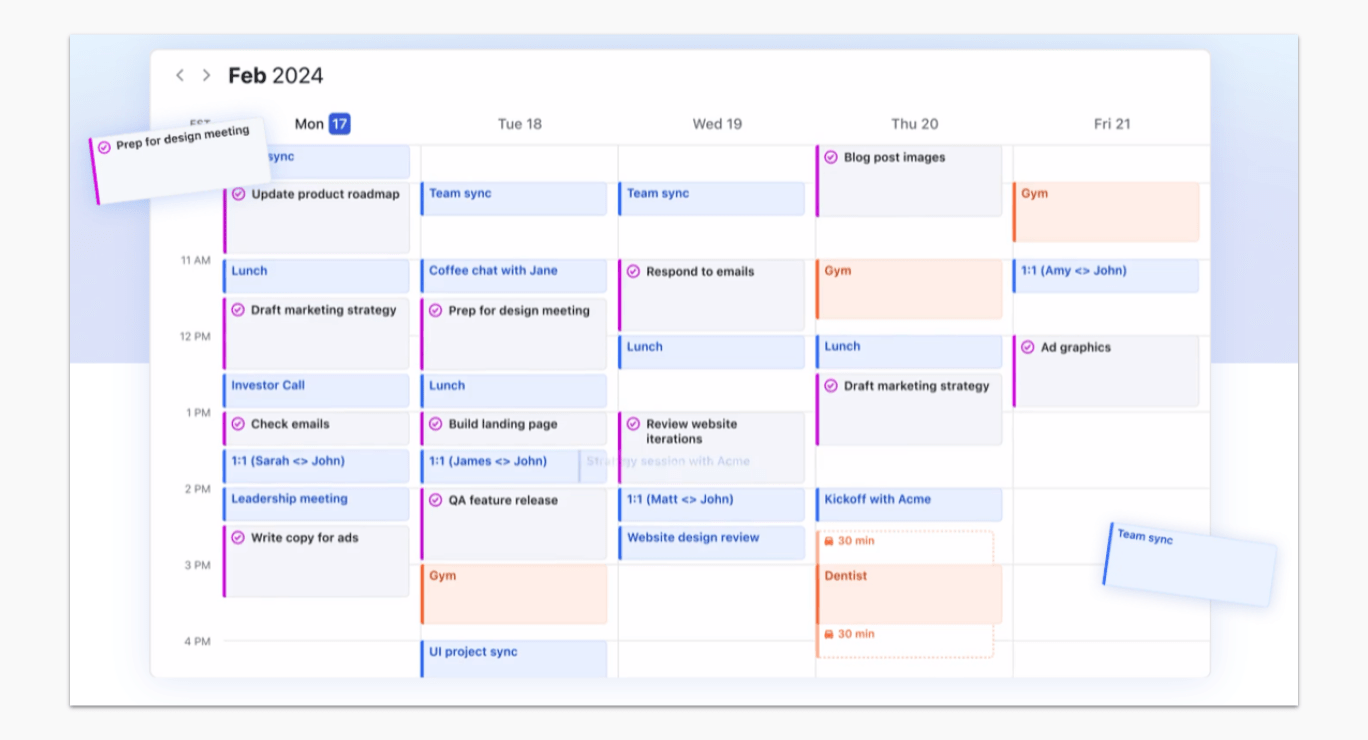Toggle completion of 'QA feature release' task
The image size is (1368, 740).
click(x=436, y=500)
